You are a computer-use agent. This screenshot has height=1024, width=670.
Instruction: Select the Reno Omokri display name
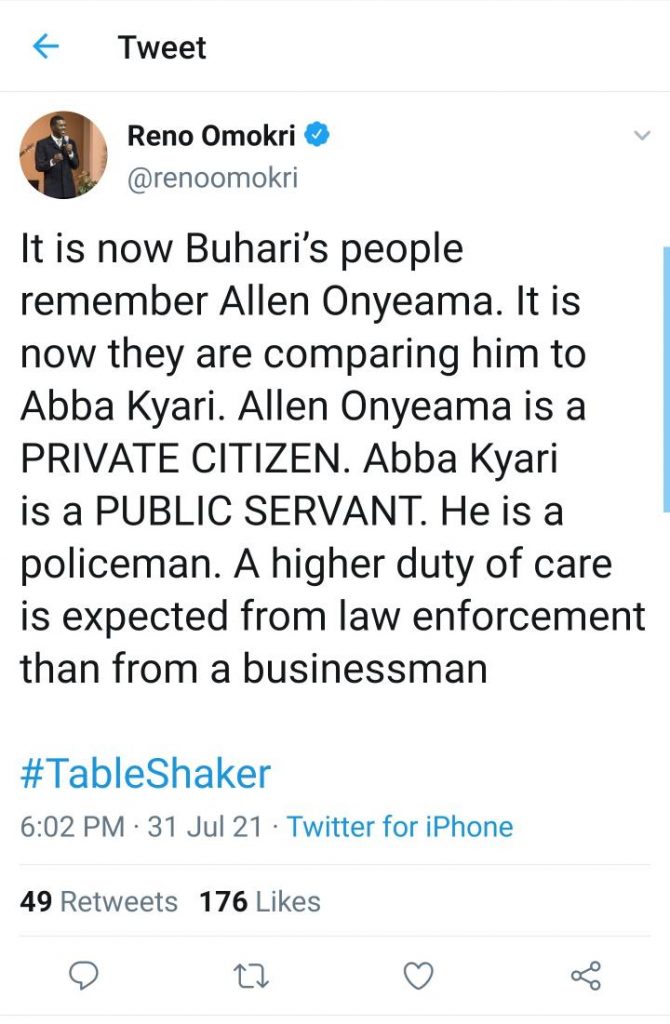pyautogui.click(x=211, y=136)
